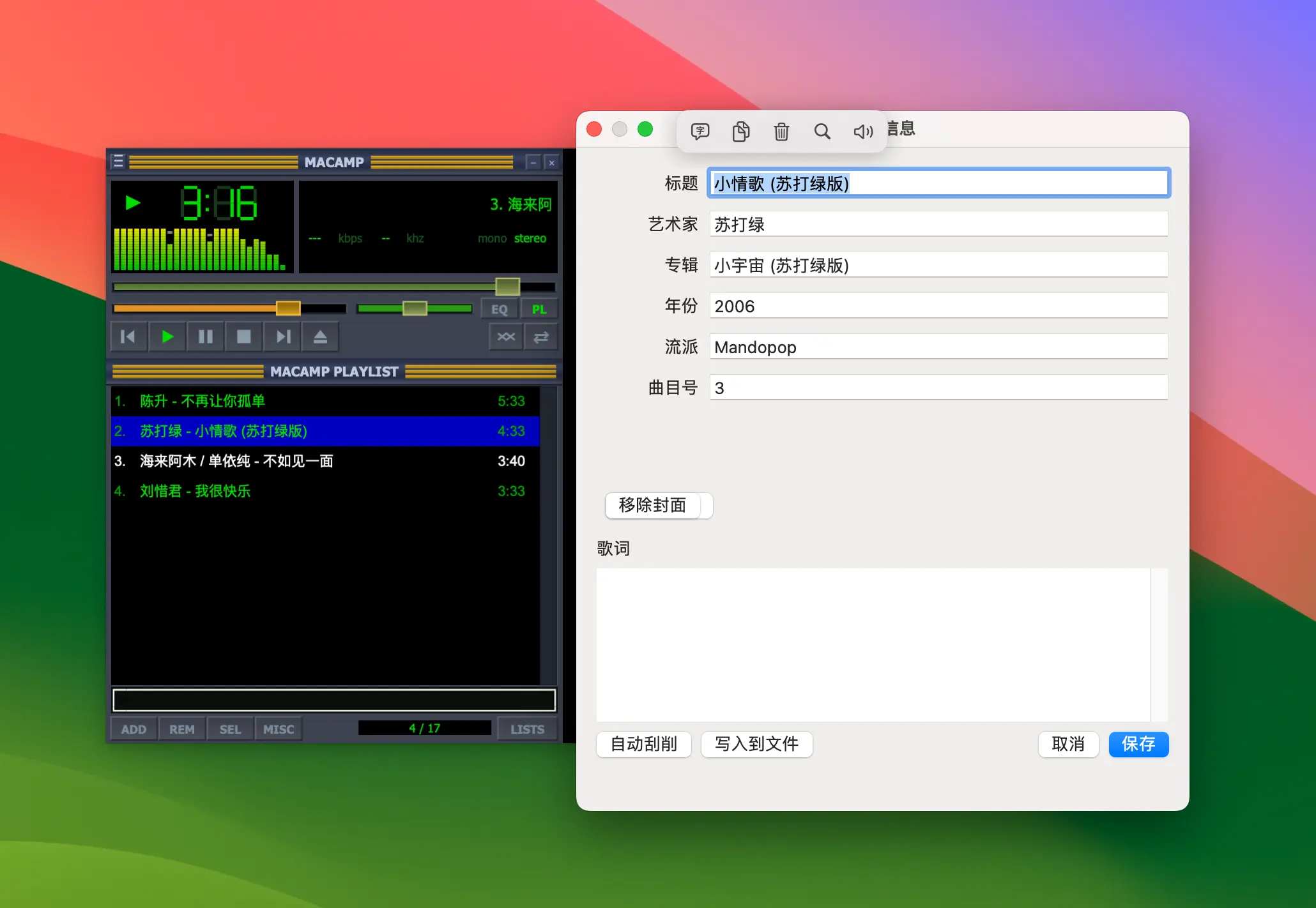1316x908 pixels.
Task: Pause playback in MacAmp
Action: click(206, 337)
